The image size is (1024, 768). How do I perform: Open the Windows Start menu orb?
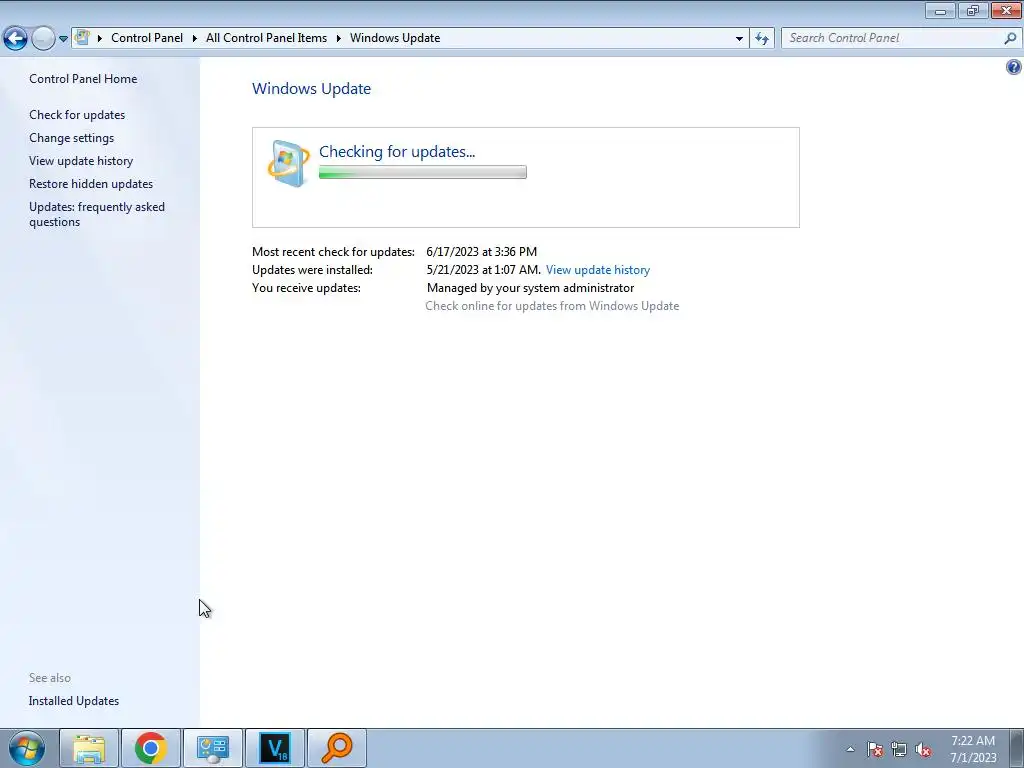tap(27, 748)
